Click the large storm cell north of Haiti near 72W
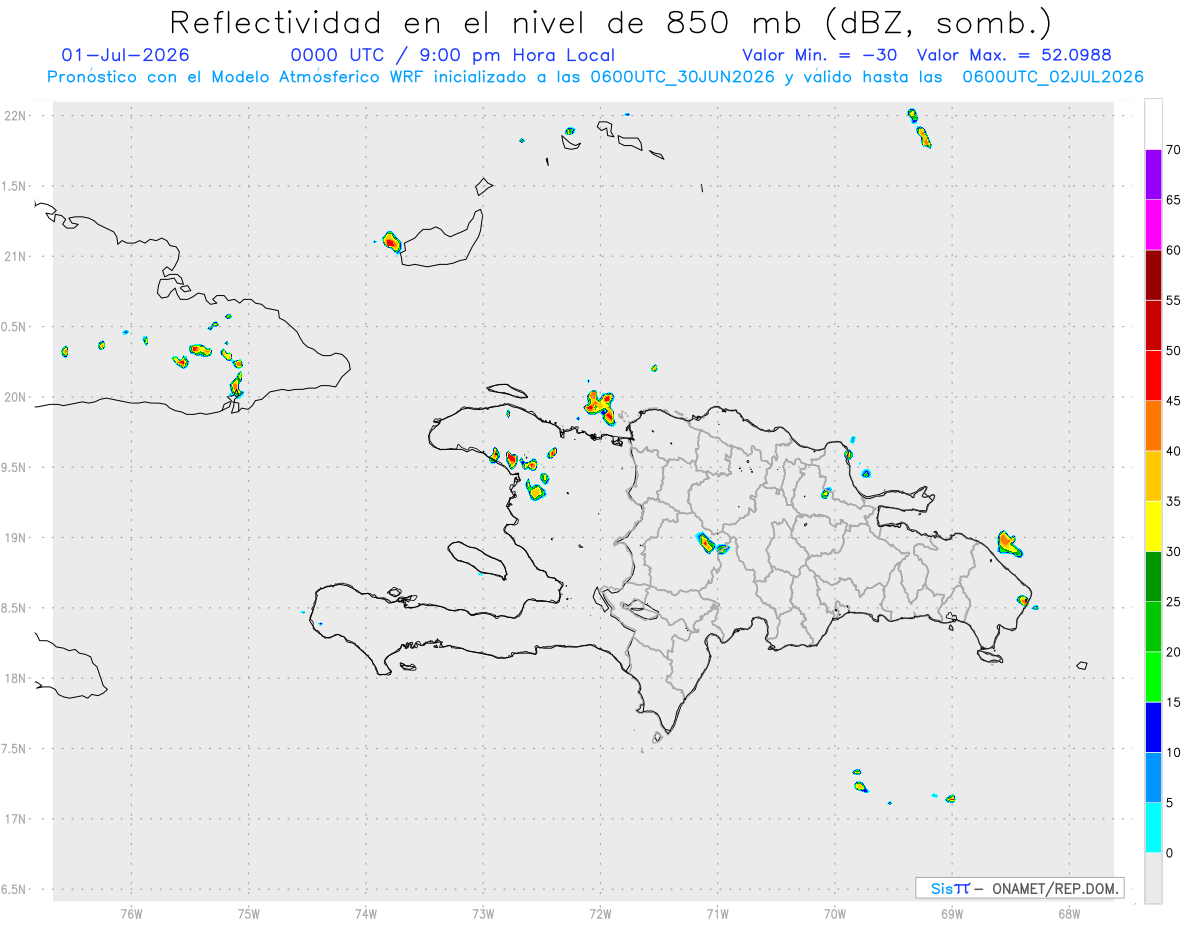The height and width of the screenshot is (927, 1200). [x=600, y=407]
